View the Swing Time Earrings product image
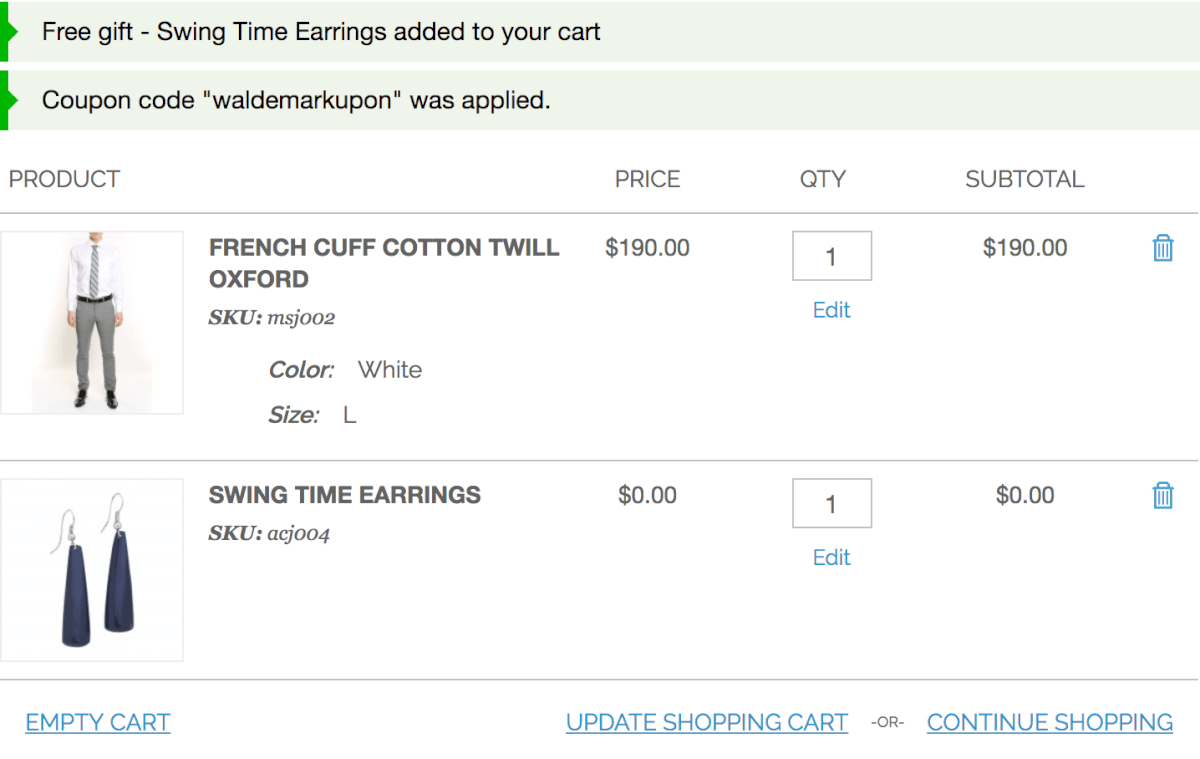The width and height of the screenshot is (1200, 759). tap(92, 570)
